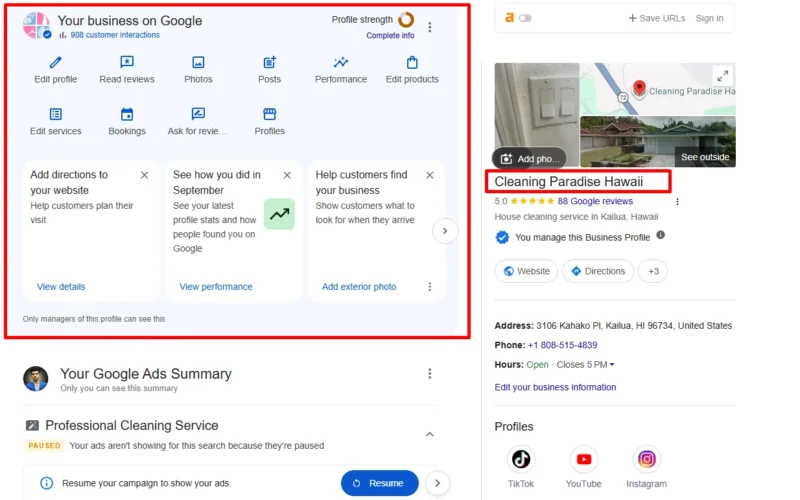Image resolution: width=800 pixels, height=500 pixels.
Task: Click the Resume campaign button
Action: pyautogui.click(x=380, y=483)
